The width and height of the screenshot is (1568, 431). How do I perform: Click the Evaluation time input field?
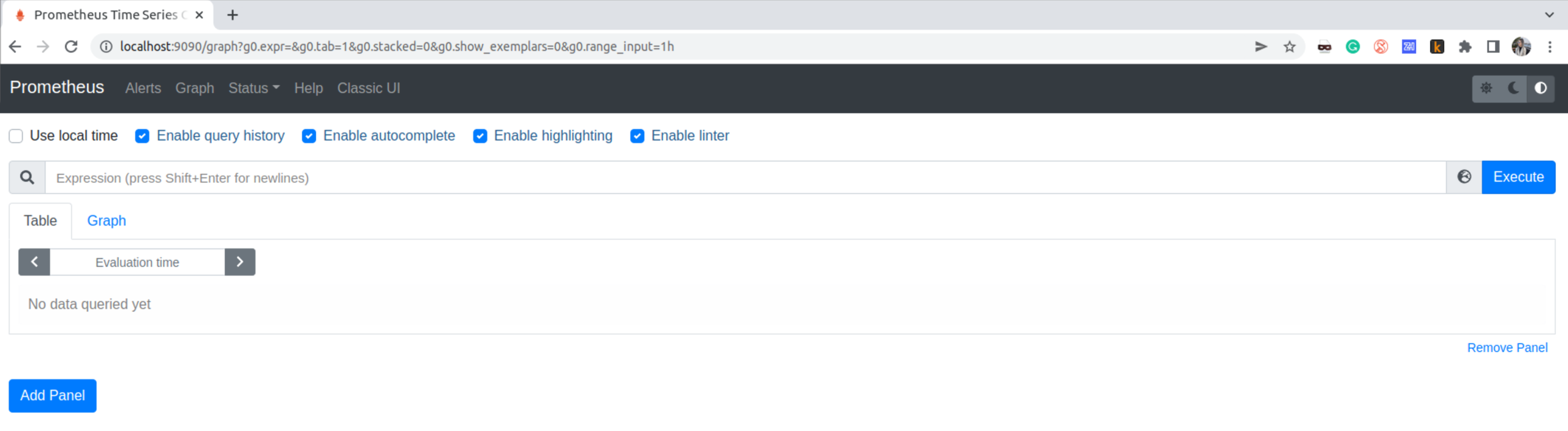[x=137, y=262]
